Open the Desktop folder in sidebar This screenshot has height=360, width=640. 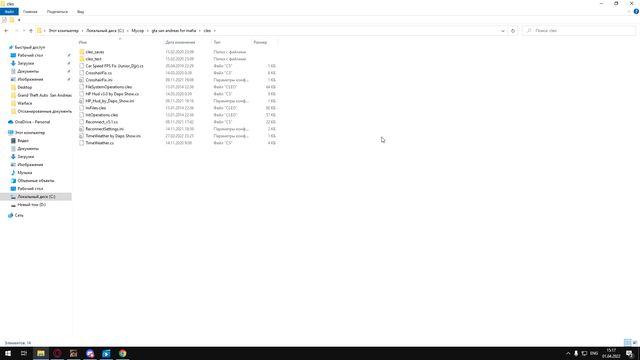(24, 87)
